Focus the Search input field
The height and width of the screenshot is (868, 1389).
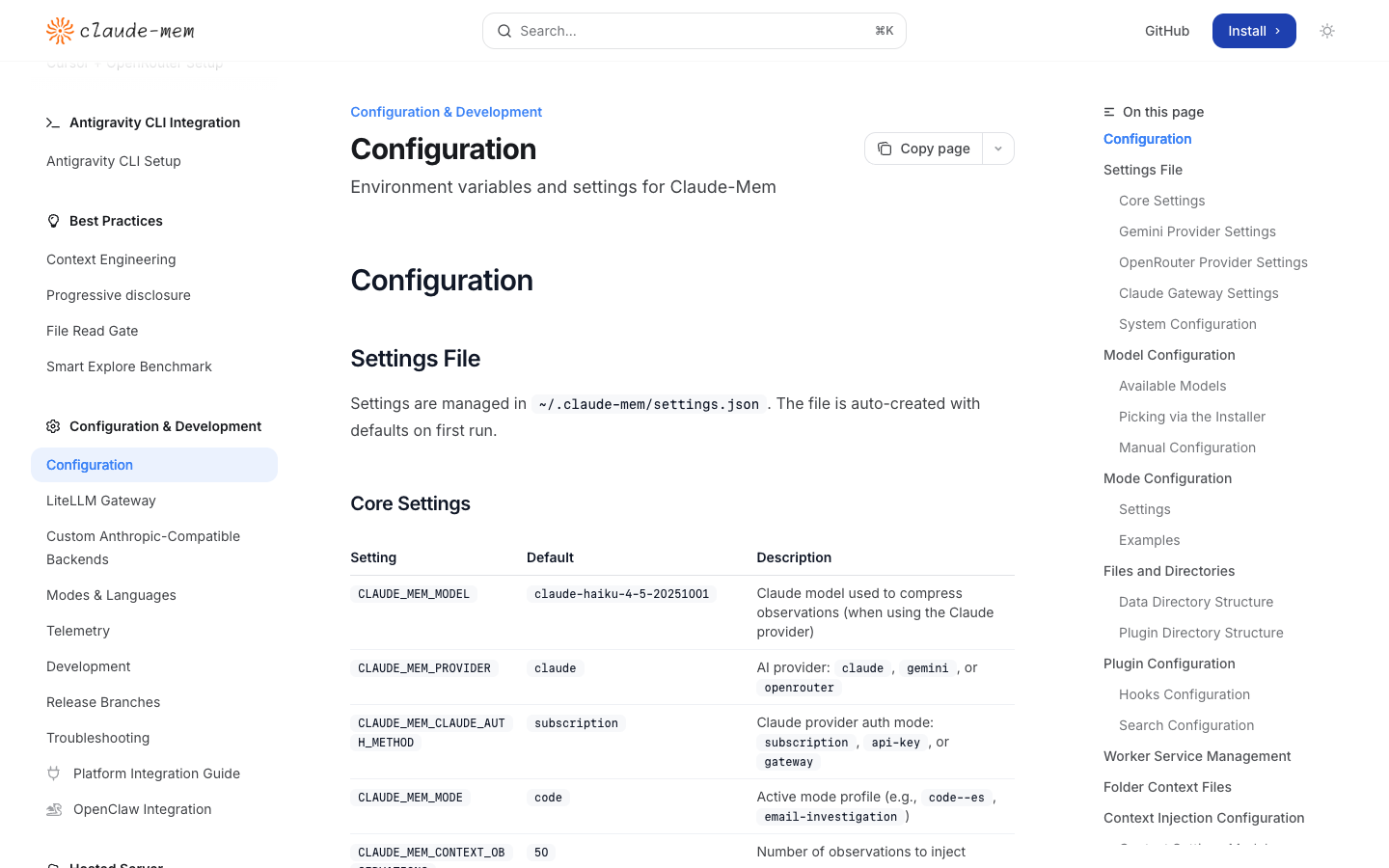coord(694,31)
